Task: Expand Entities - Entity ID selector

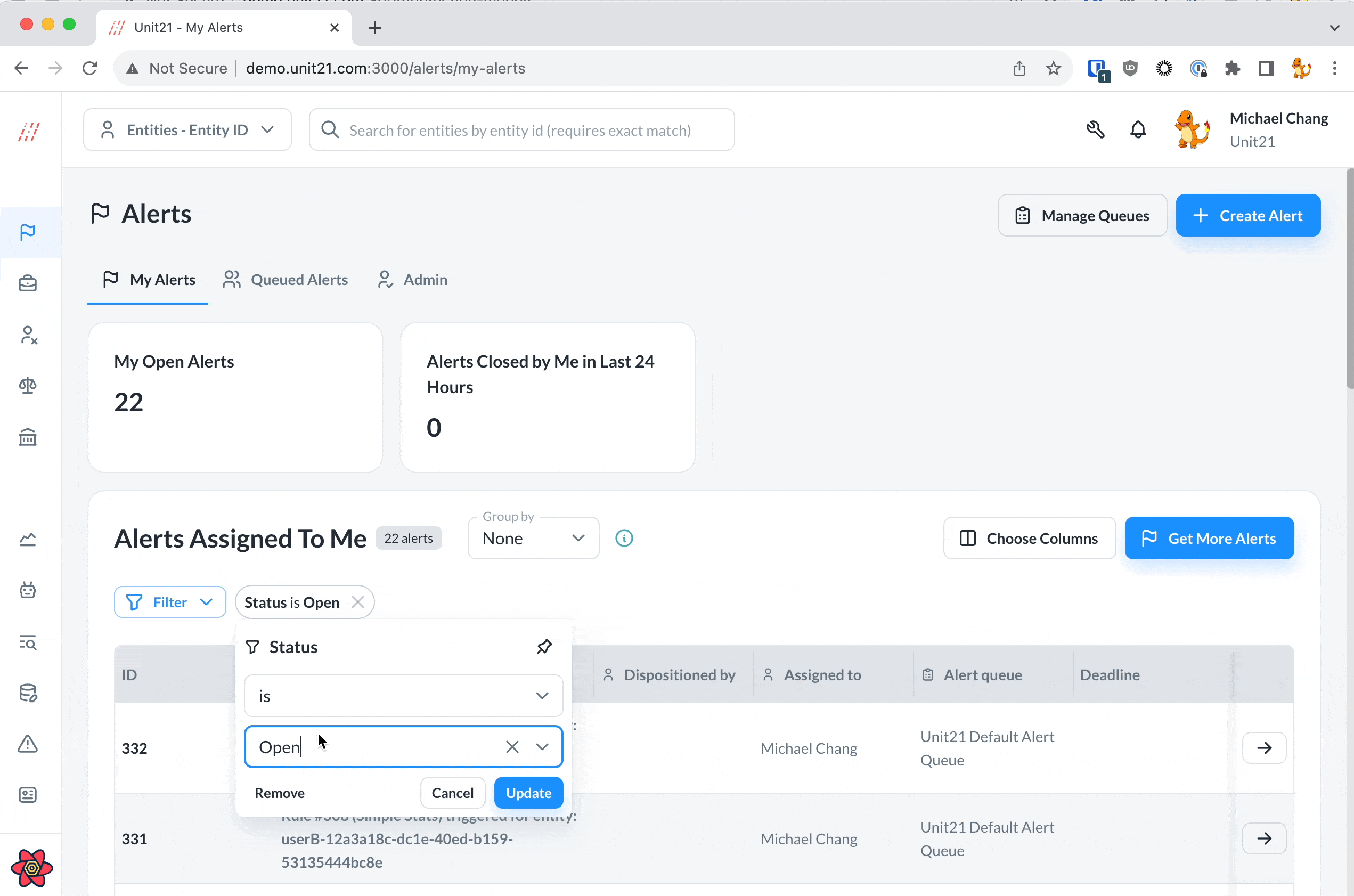Action: click(x=187, y=130)
